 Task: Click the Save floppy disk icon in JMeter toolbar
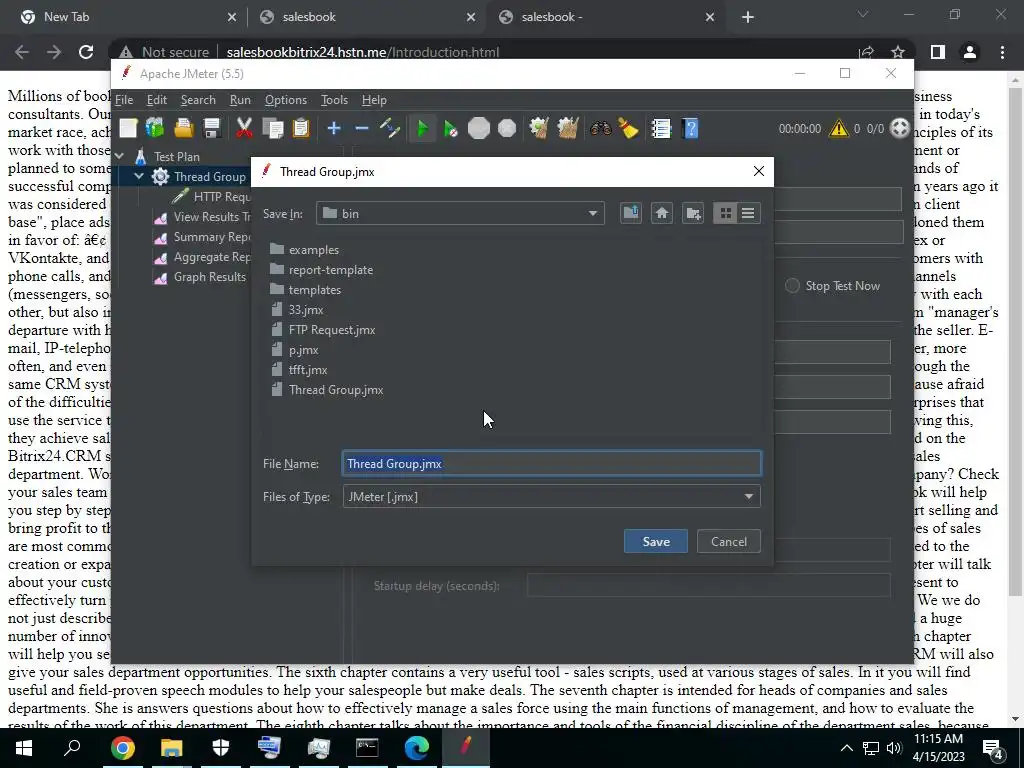212,129
